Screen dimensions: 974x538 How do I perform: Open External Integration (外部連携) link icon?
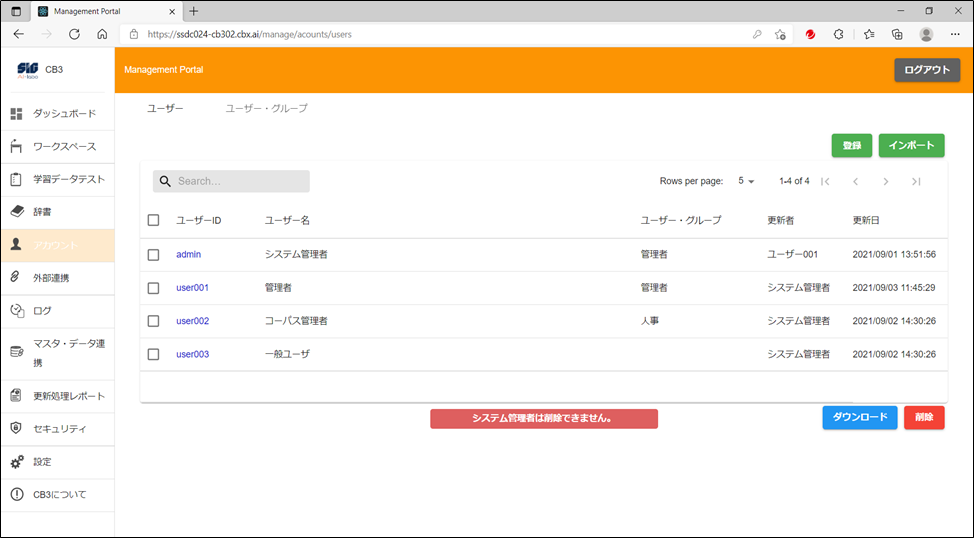click(x=16, y=278)
